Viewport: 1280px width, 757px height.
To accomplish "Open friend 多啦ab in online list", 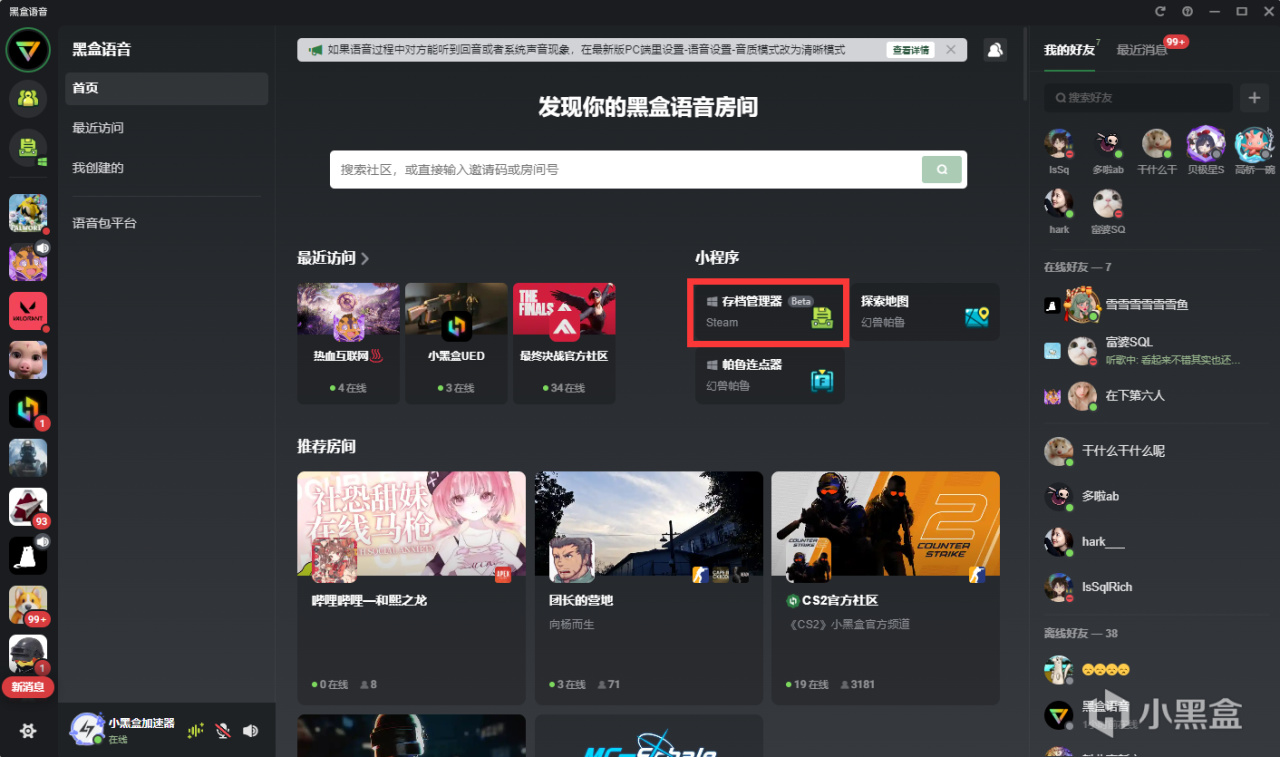I will coord(1155,496).
